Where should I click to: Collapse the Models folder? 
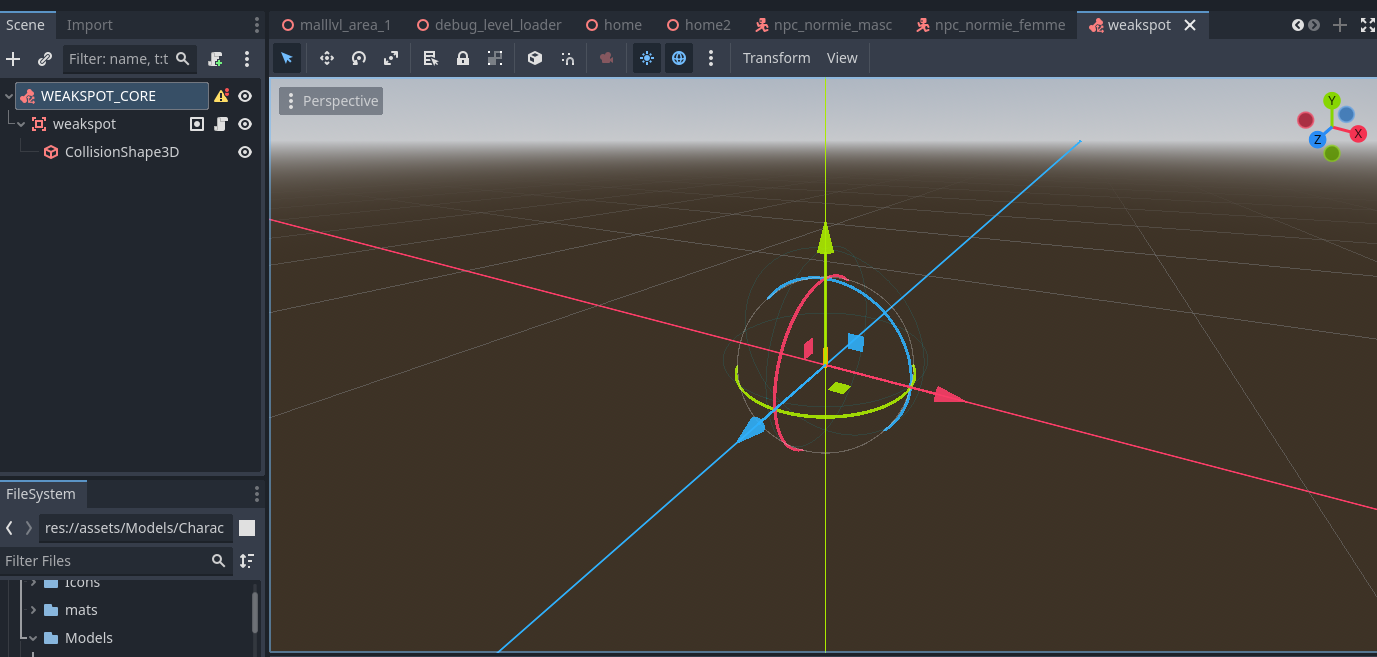point(33,638)
